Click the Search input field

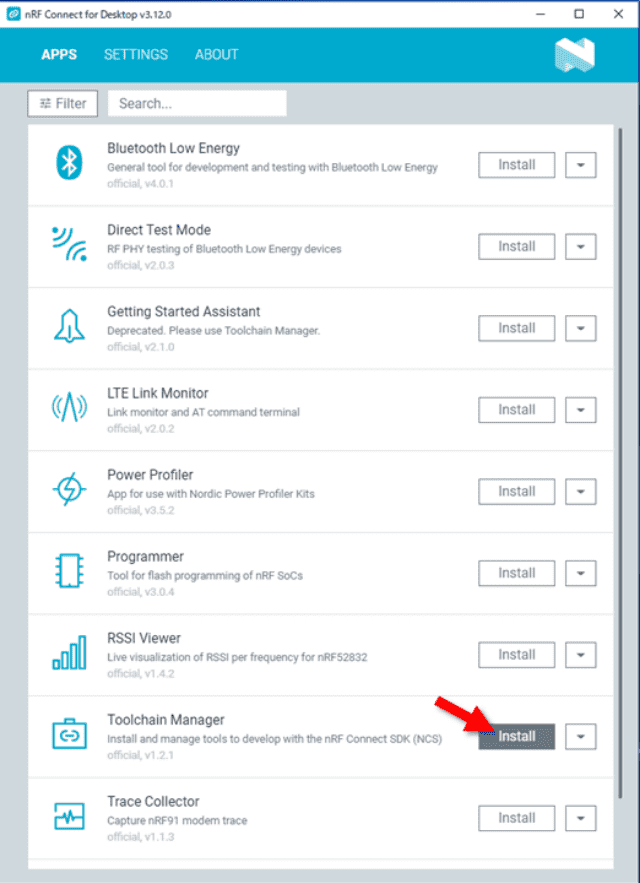coord(196,103)
